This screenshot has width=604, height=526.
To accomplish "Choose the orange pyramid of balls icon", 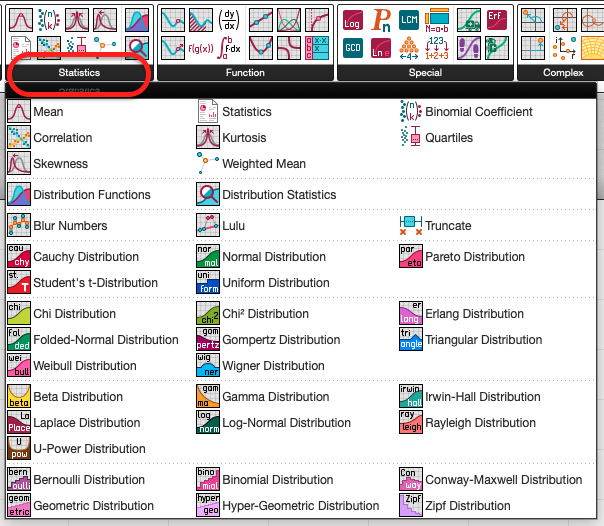I will [409, 48].
